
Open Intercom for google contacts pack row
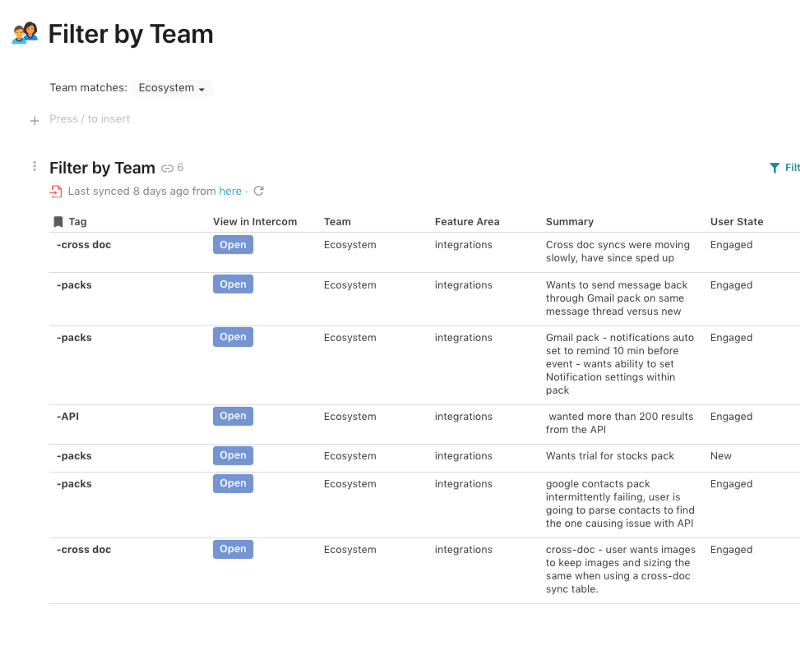click(233, 483)
